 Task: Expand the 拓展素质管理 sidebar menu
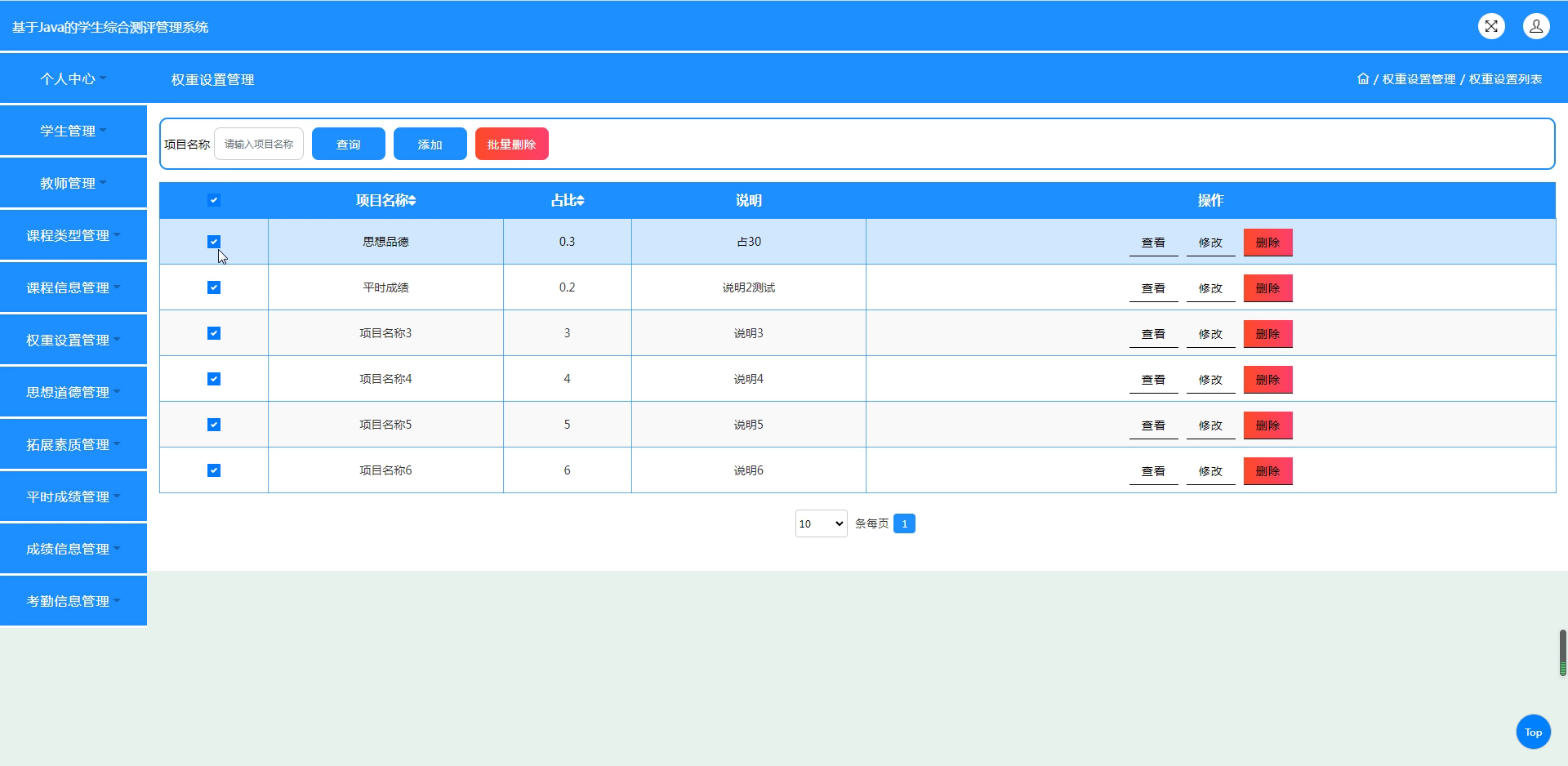73,444
